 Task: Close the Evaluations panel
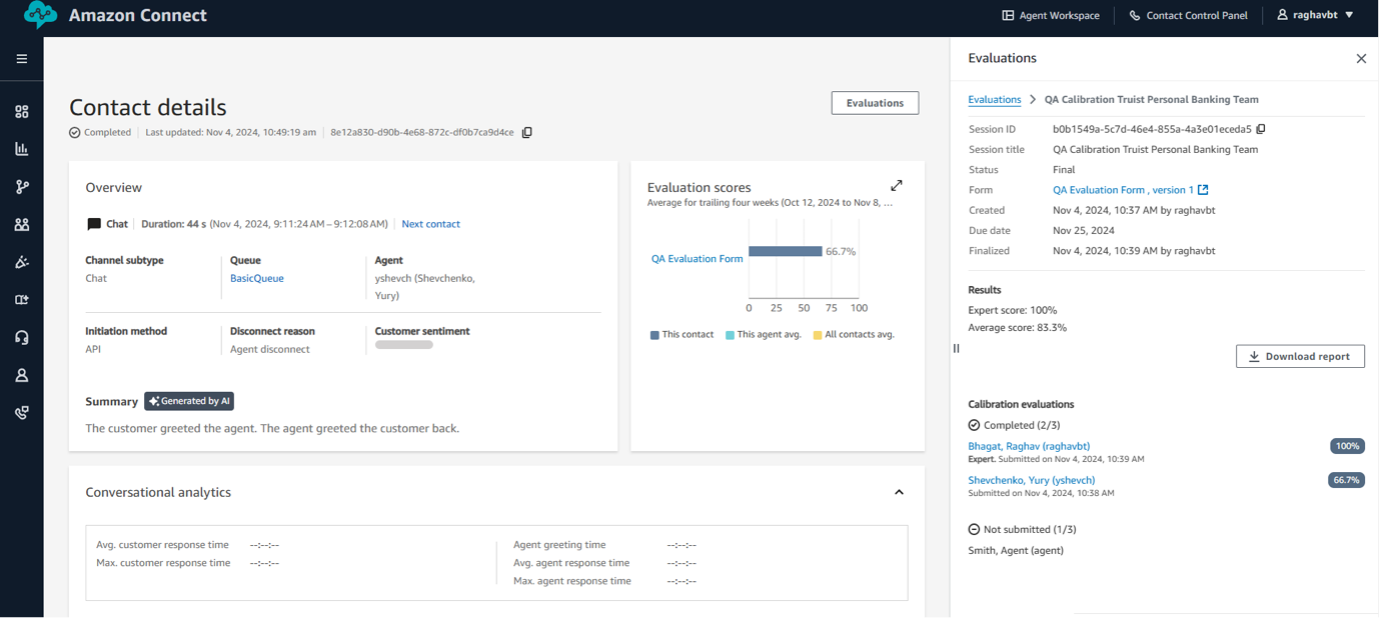tap(1361, 59)
